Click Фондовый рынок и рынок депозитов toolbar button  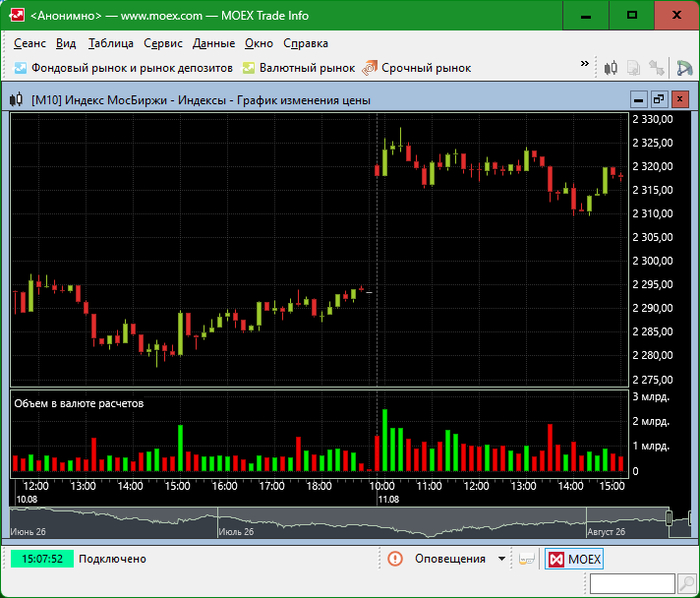pos(124,68)
